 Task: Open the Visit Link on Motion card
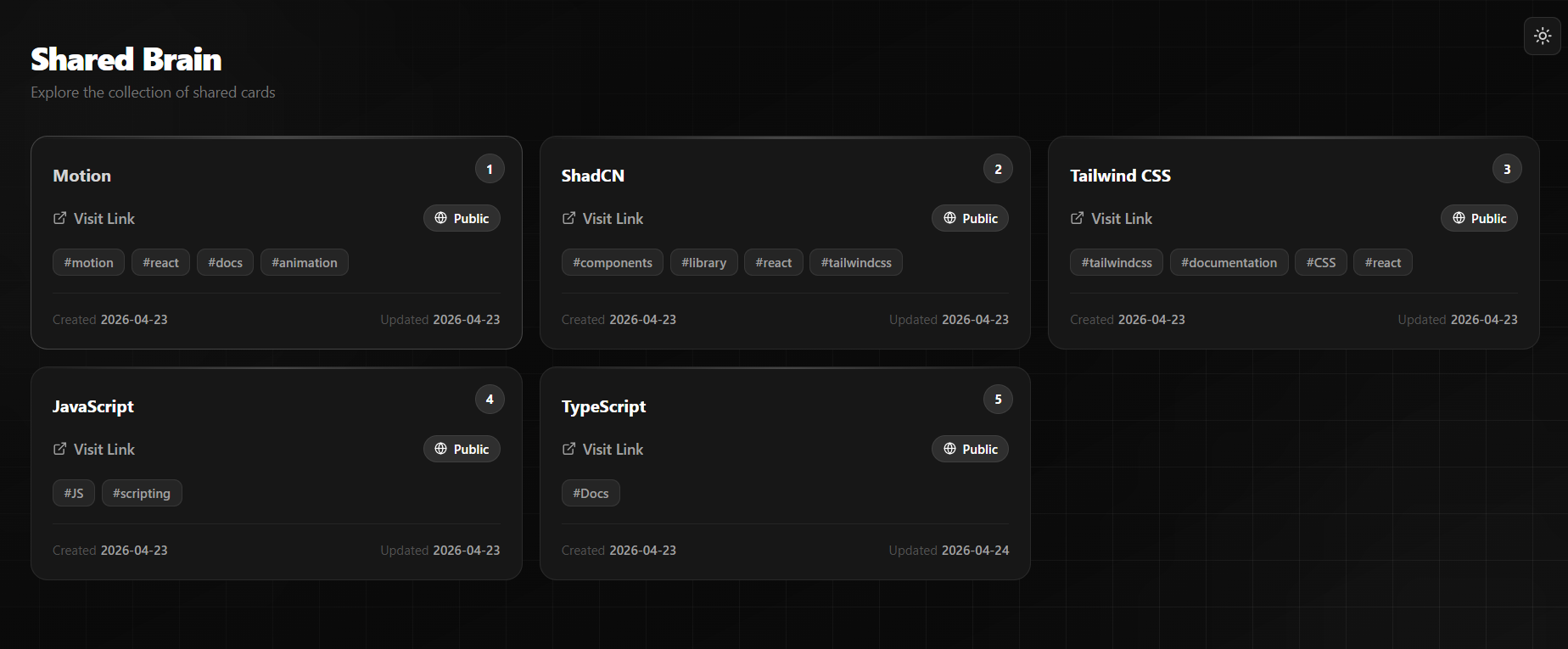(x=94, y=218)
